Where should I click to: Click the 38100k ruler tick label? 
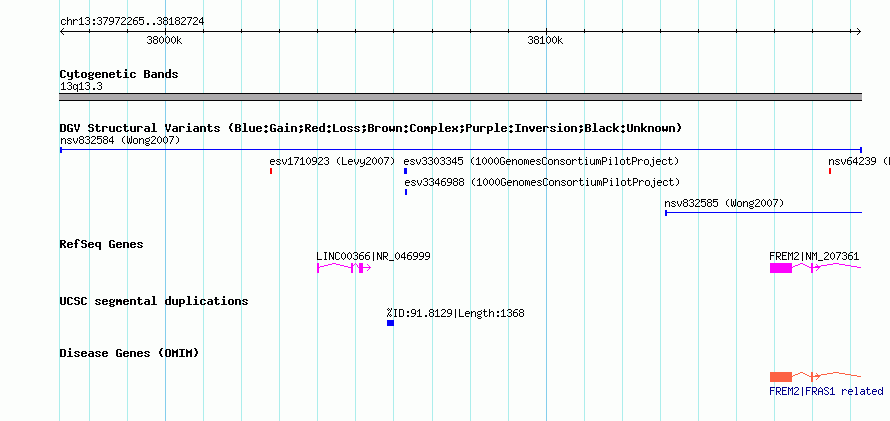(x=545, y=40)
